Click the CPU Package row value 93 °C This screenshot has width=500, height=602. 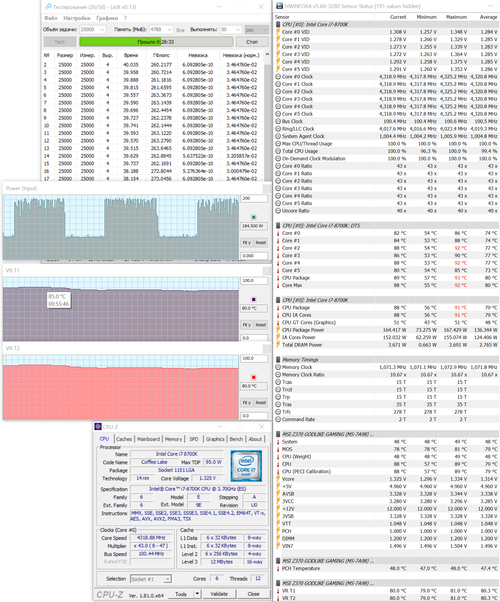461,278
